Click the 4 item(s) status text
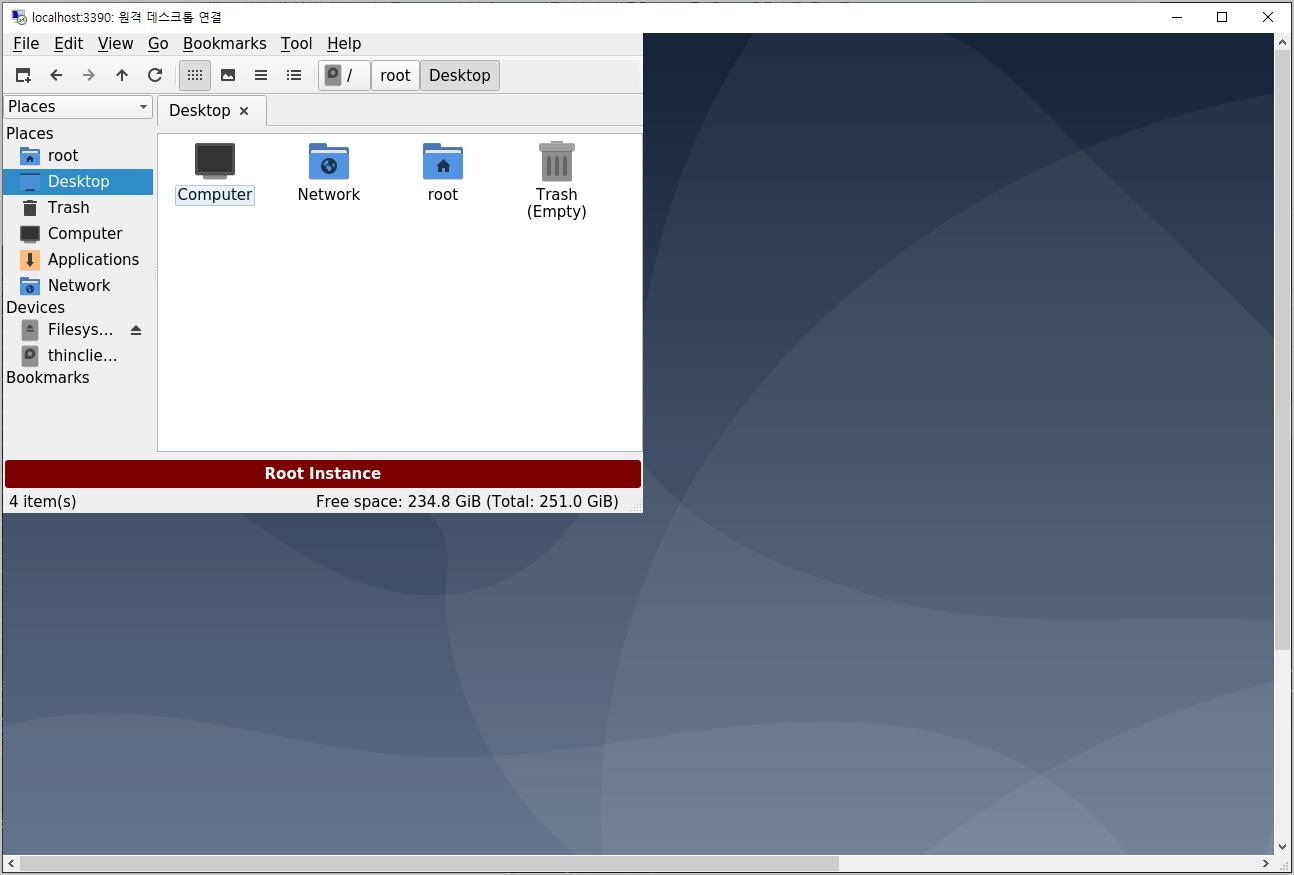The image size is (1294, 875). (x=43, y=501)
